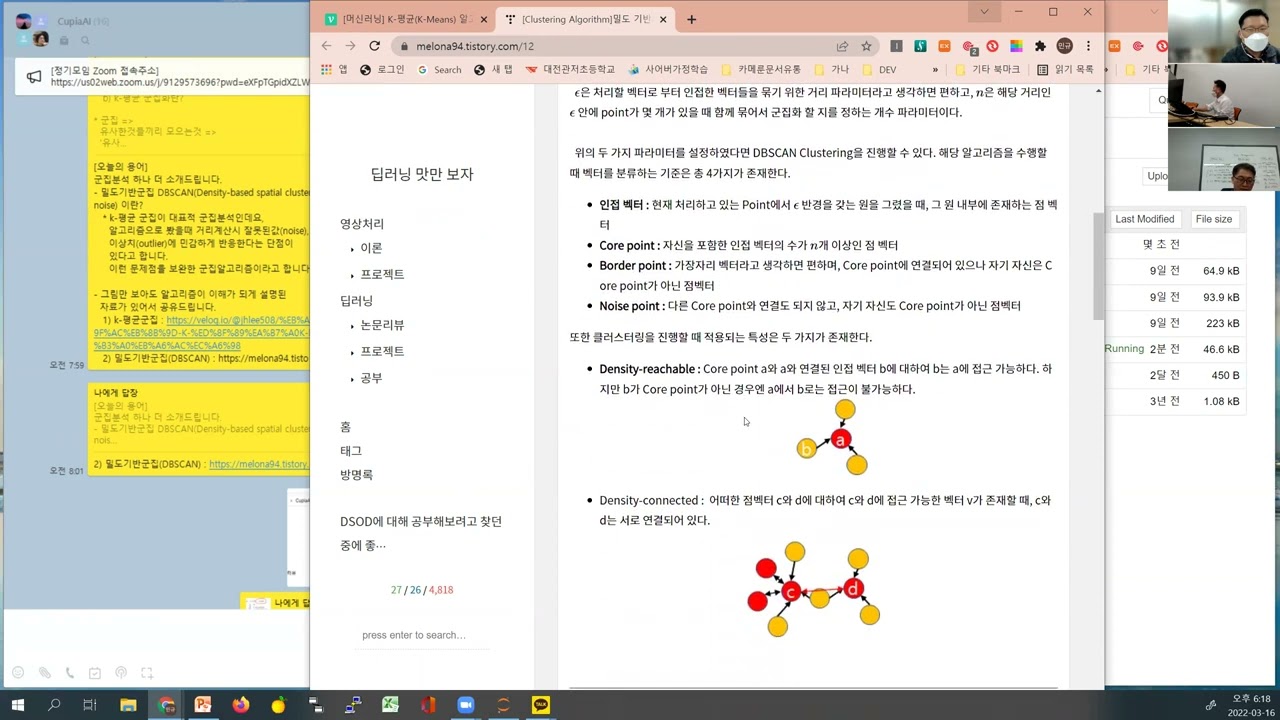
Task: Open the 읽기 목록 reading list
Action: click(1066, 70)
